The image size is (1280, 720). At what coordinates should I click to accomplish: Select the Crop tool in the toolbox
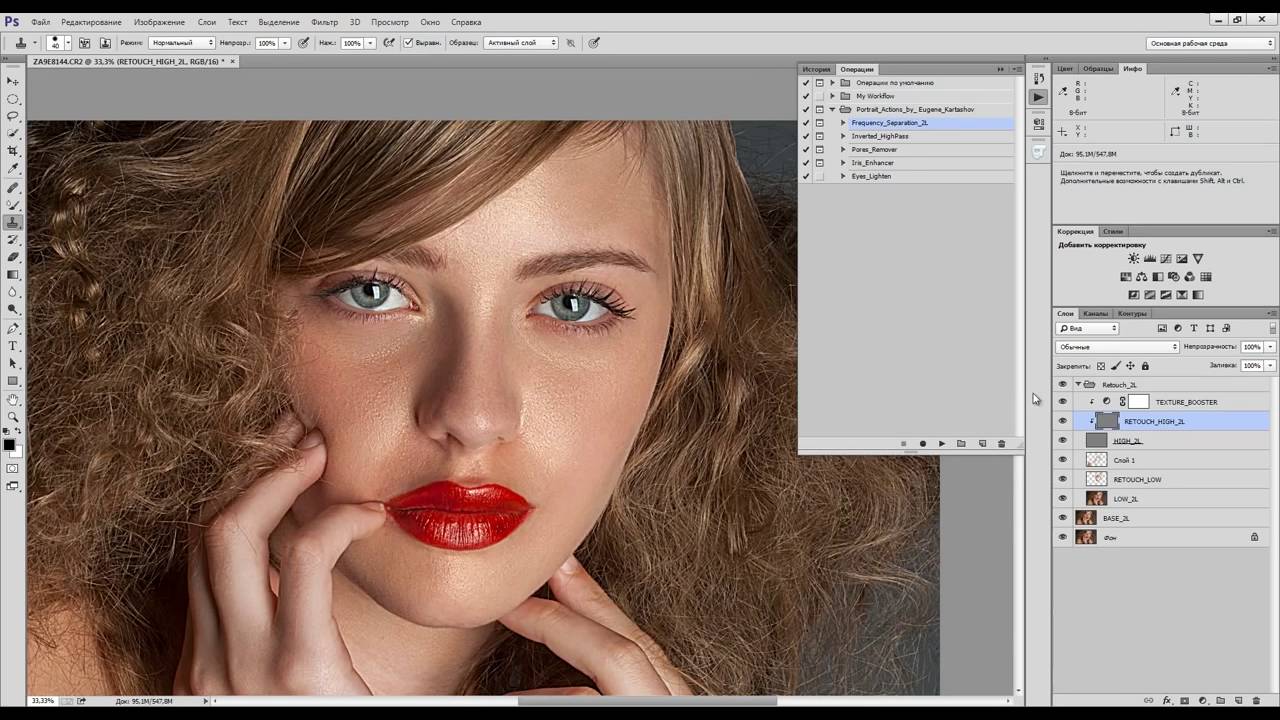[13, 150]
